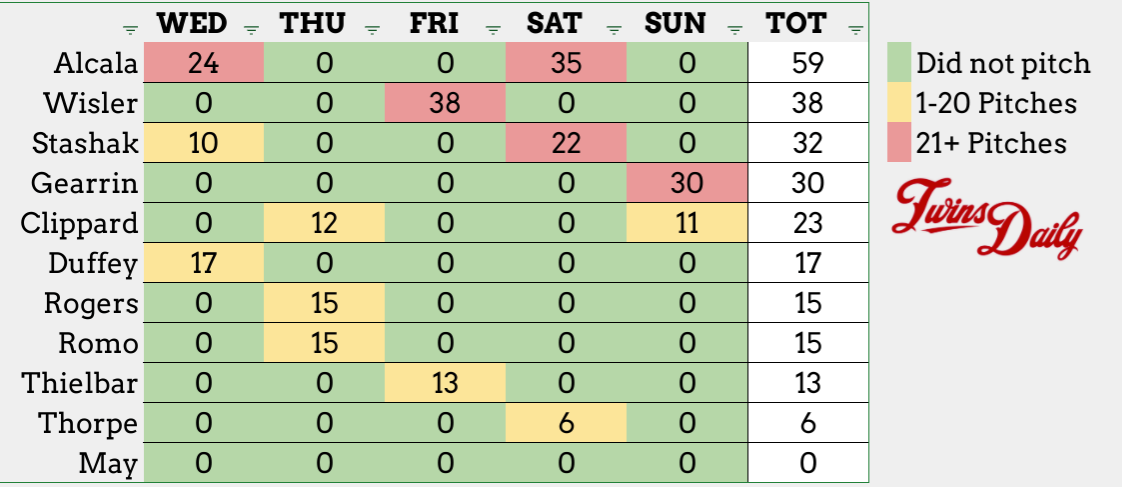The height and width of the screenshot is (487, 1122).
Task: Select Gearrin's Sunday cell showing 30
Action: (x=687, y=183)
